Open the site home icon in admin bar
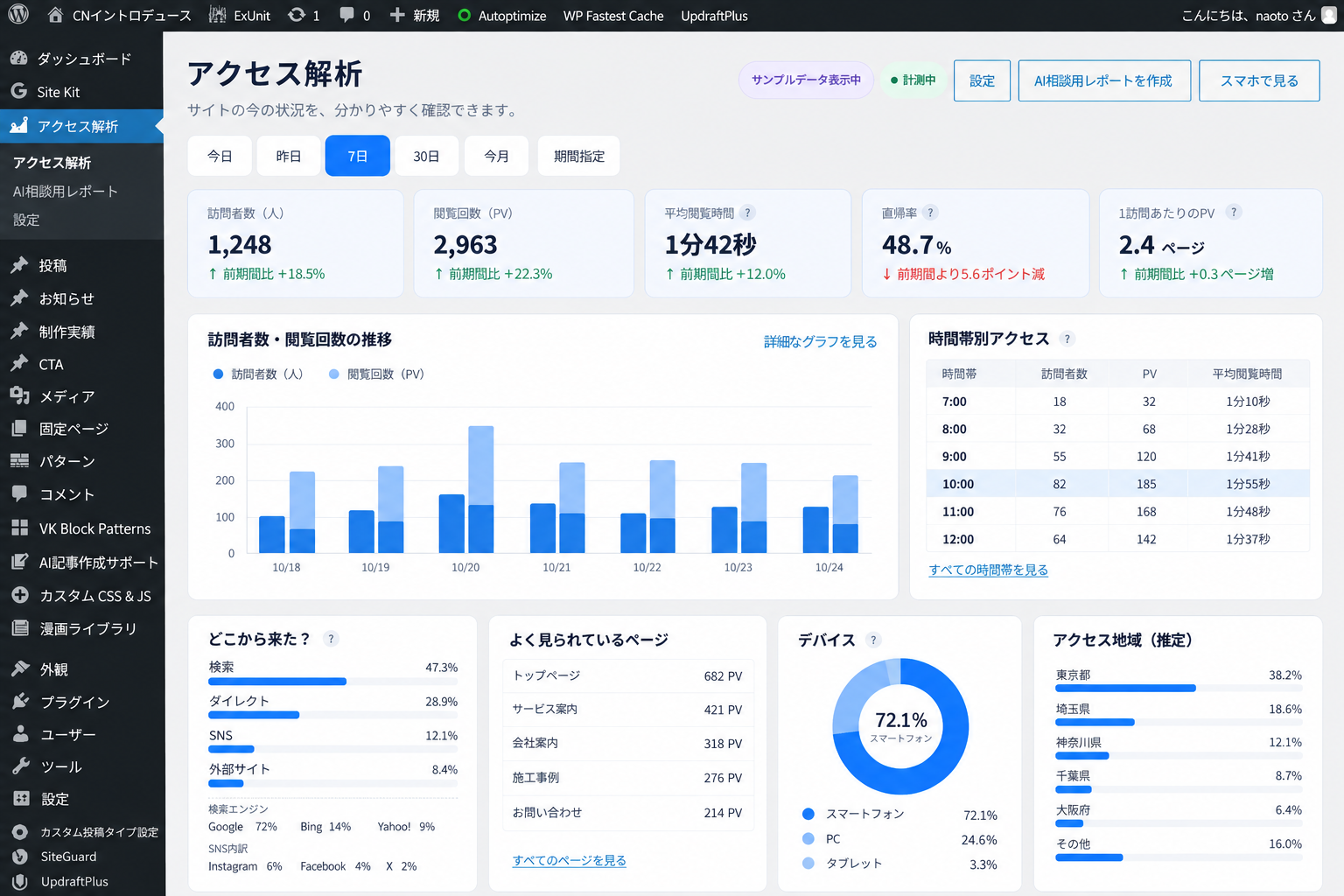Viewport: 1344px width, 896px height. pos(55,15)
